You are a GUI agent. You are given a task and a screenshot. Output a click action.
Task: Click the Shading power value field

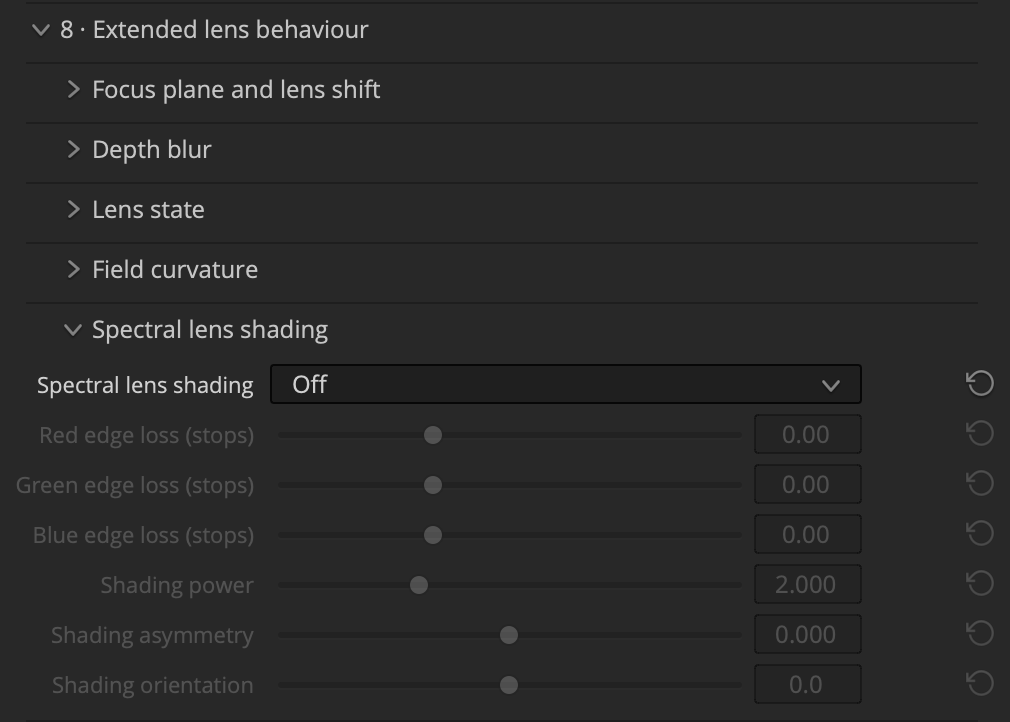(x=808, y=584)
